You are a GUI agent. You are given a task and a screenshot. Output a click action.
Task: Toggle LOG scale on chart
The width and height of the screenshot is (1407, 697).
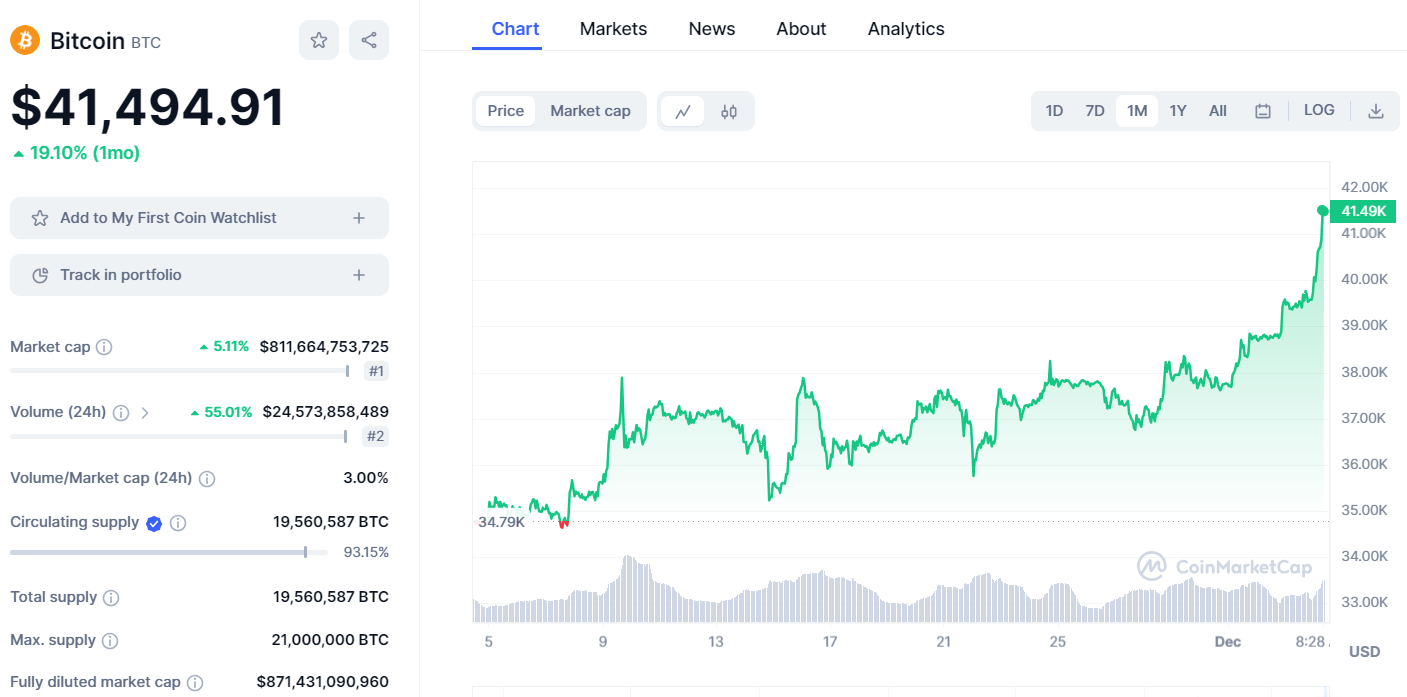[x=1319, y=110]
